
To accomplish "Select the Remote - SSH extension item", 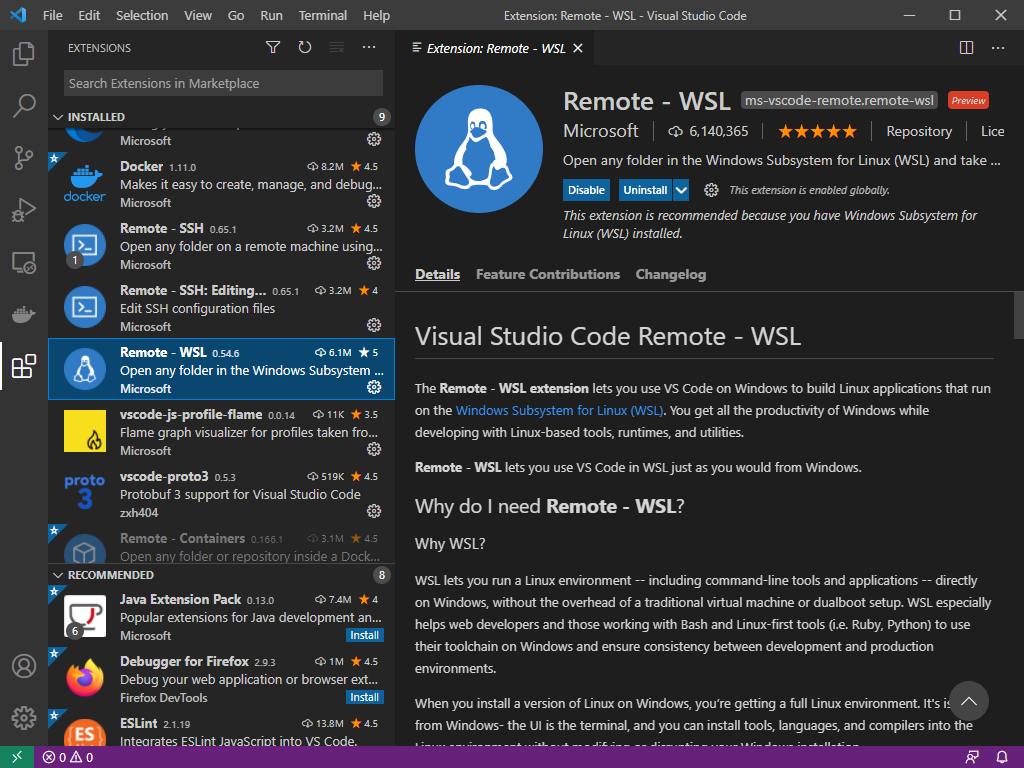I will pos(221,246).
